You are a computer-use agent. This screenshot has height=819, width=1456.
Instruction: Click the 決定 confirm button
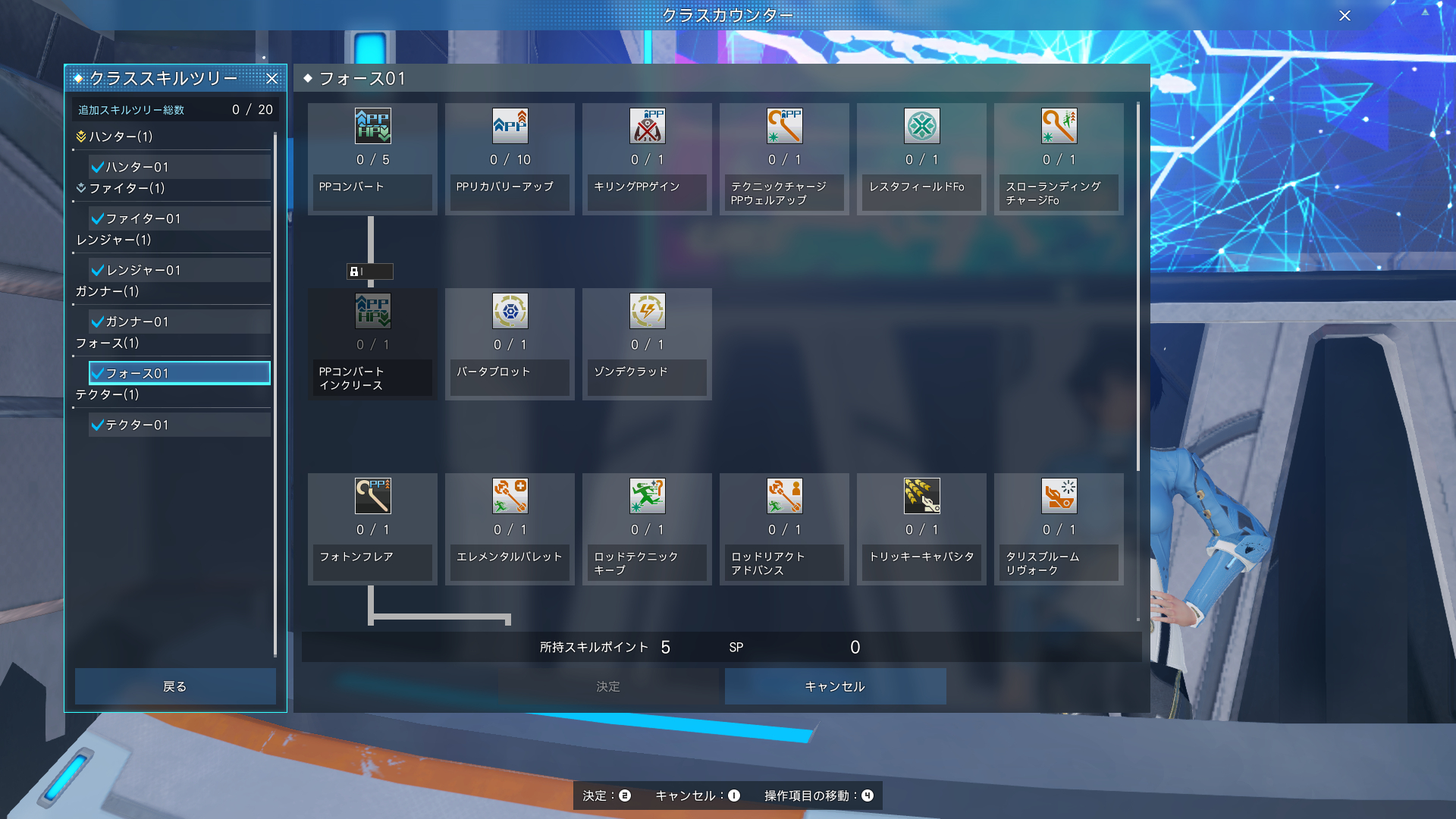click(x=608, y=686)
